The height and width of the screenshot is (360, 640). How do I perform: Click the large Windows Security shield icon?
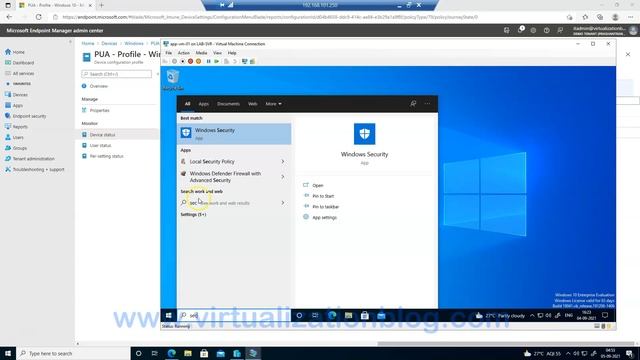(364, 134)
